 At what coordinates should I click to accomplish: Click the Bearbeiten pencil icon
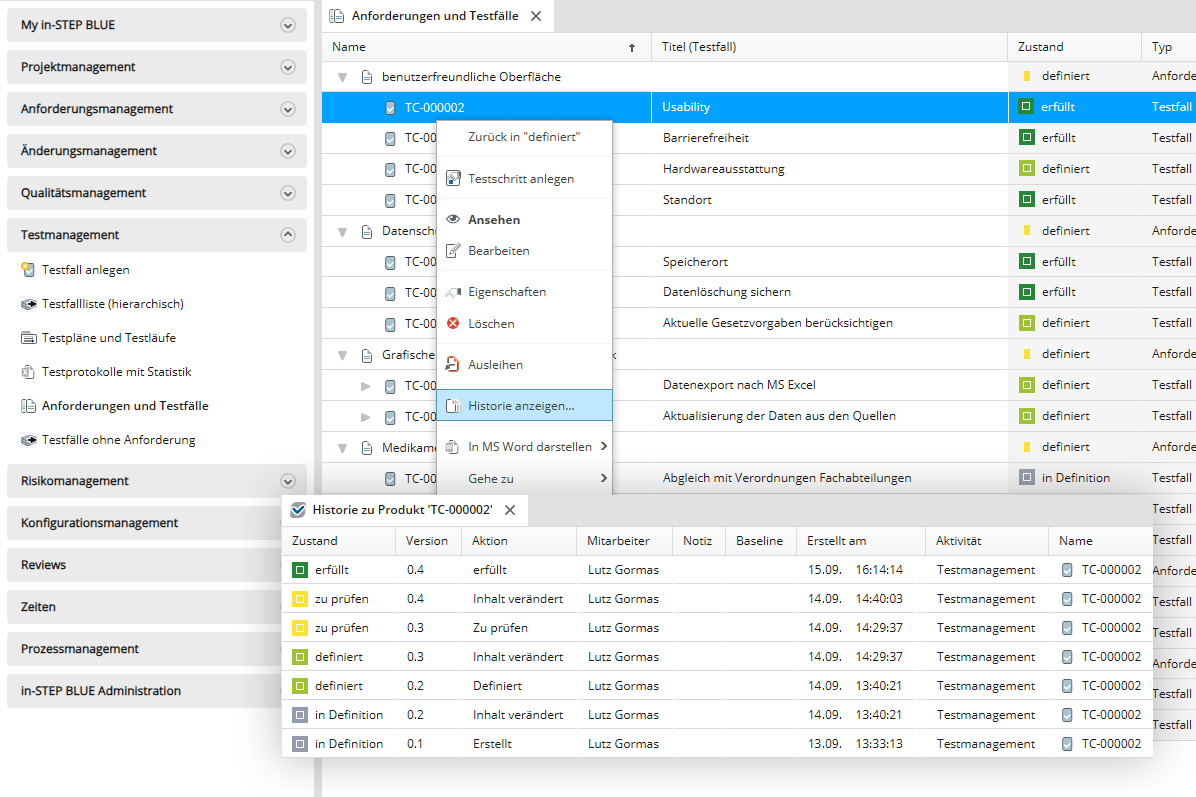(x=452, y=251)
